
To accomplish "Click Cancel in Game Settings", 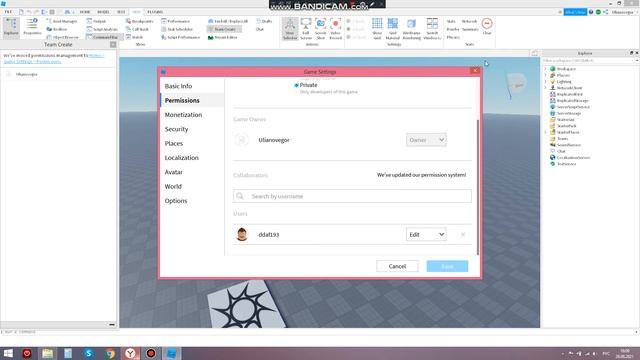I will [x=397, y=266].
